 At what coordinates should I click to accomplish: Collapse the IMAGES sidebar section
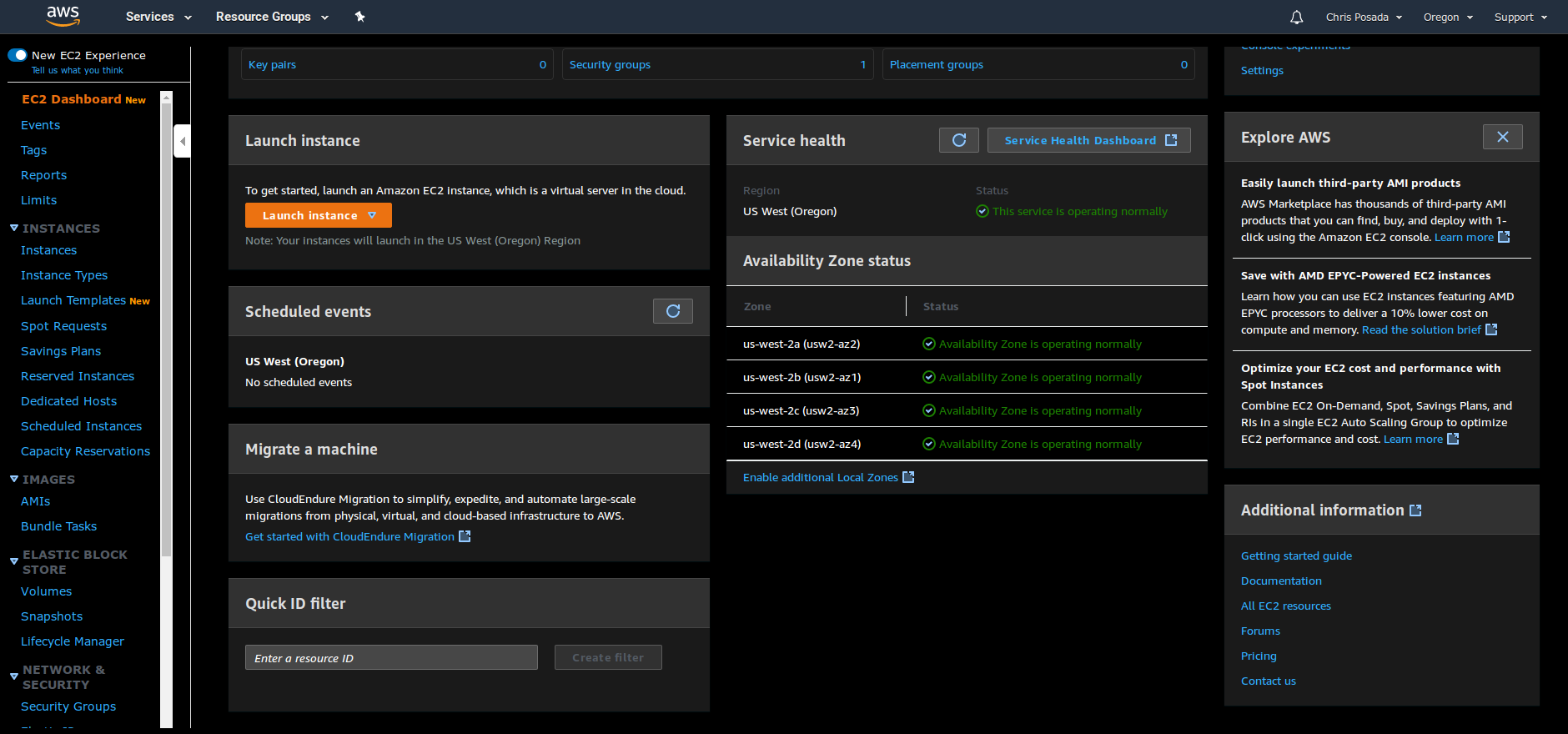[x=14, y=479]
